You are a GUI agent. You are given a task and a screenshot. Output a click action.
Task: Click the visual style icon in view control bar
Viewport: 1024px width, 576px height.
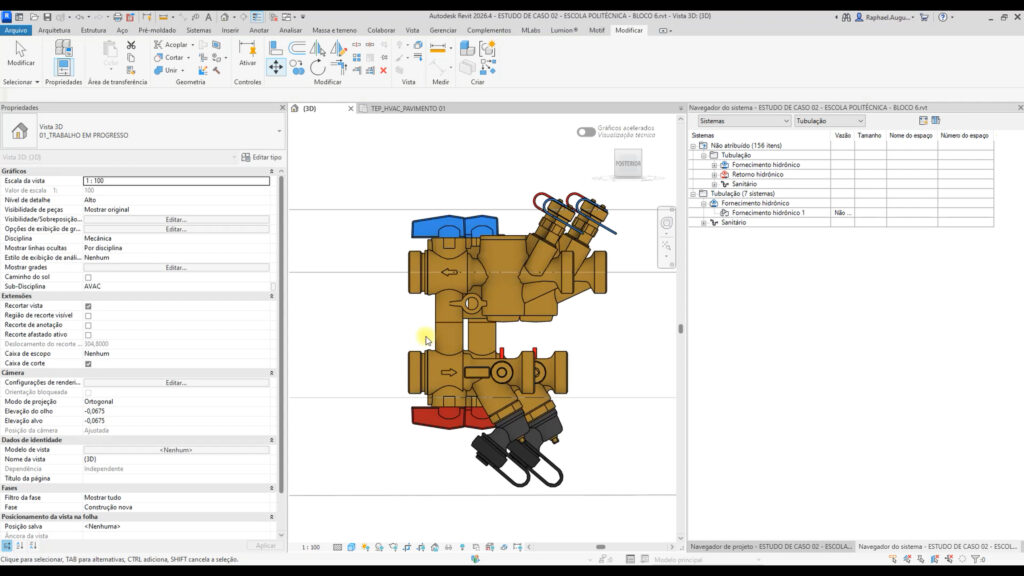coord(351,547)
